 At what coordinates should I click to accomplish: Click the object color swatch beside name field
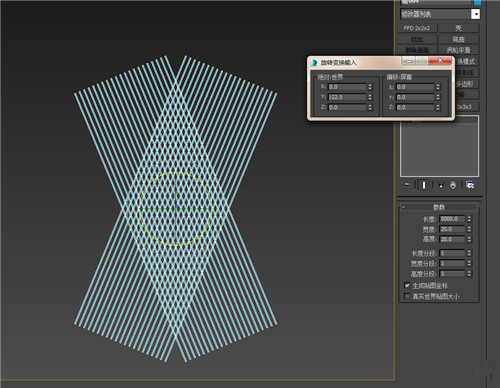coord(478,2)
